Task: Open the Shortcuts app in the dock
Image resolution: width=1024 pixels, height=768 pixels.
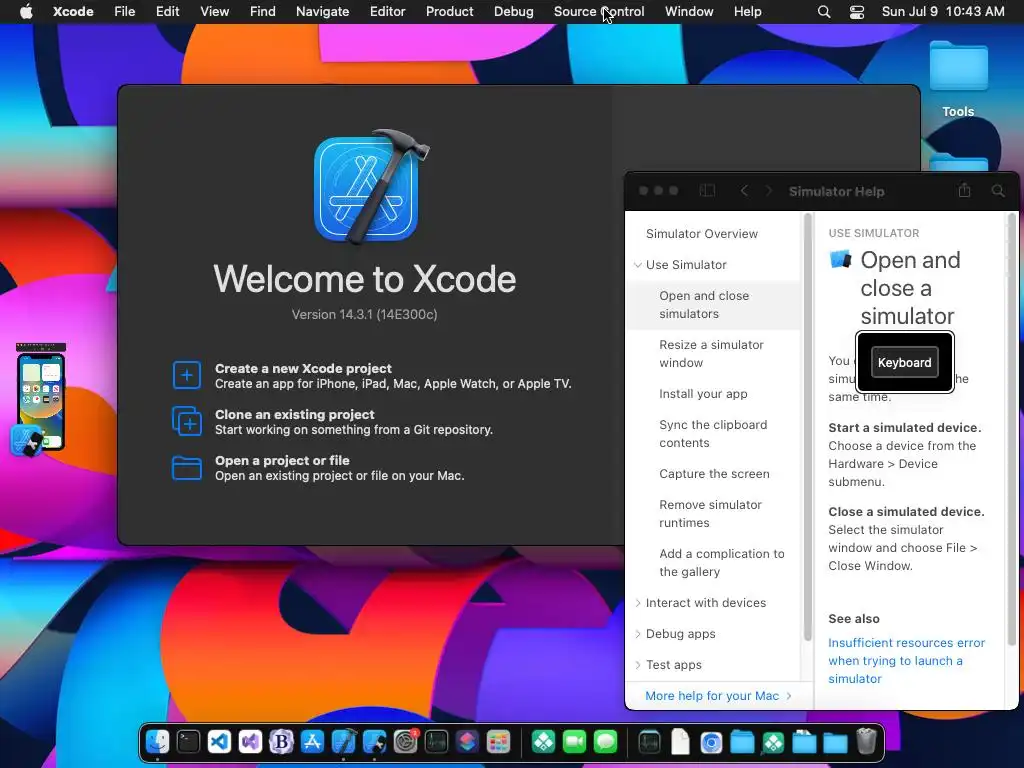Action: 468,742
